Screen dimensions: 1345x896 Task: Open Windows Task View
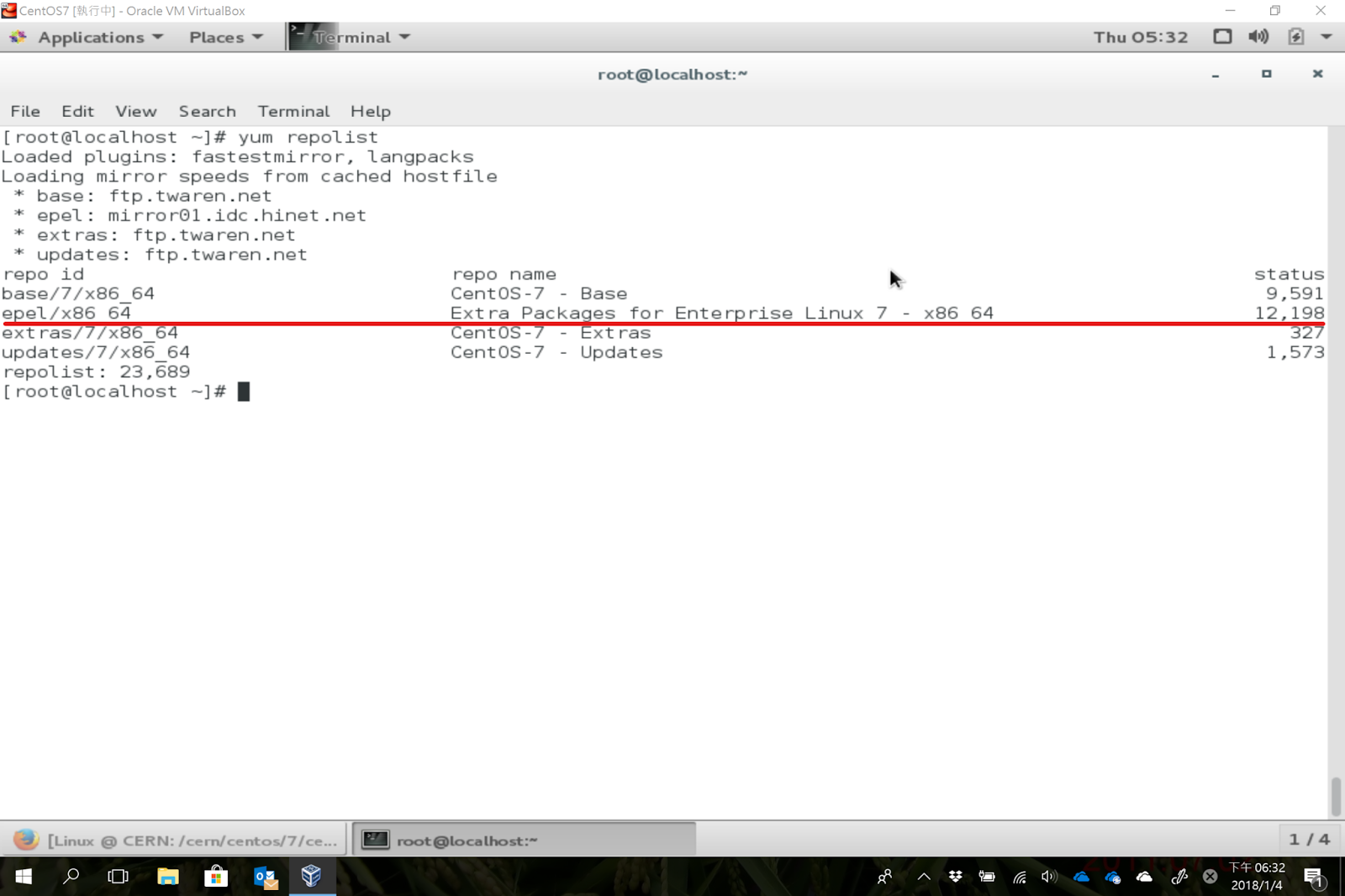tap(119, 877)
